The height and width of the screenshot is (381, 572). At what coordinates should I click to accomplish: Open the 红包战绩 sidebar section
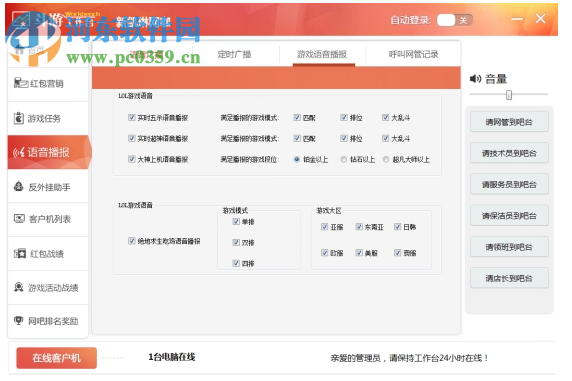48,254
